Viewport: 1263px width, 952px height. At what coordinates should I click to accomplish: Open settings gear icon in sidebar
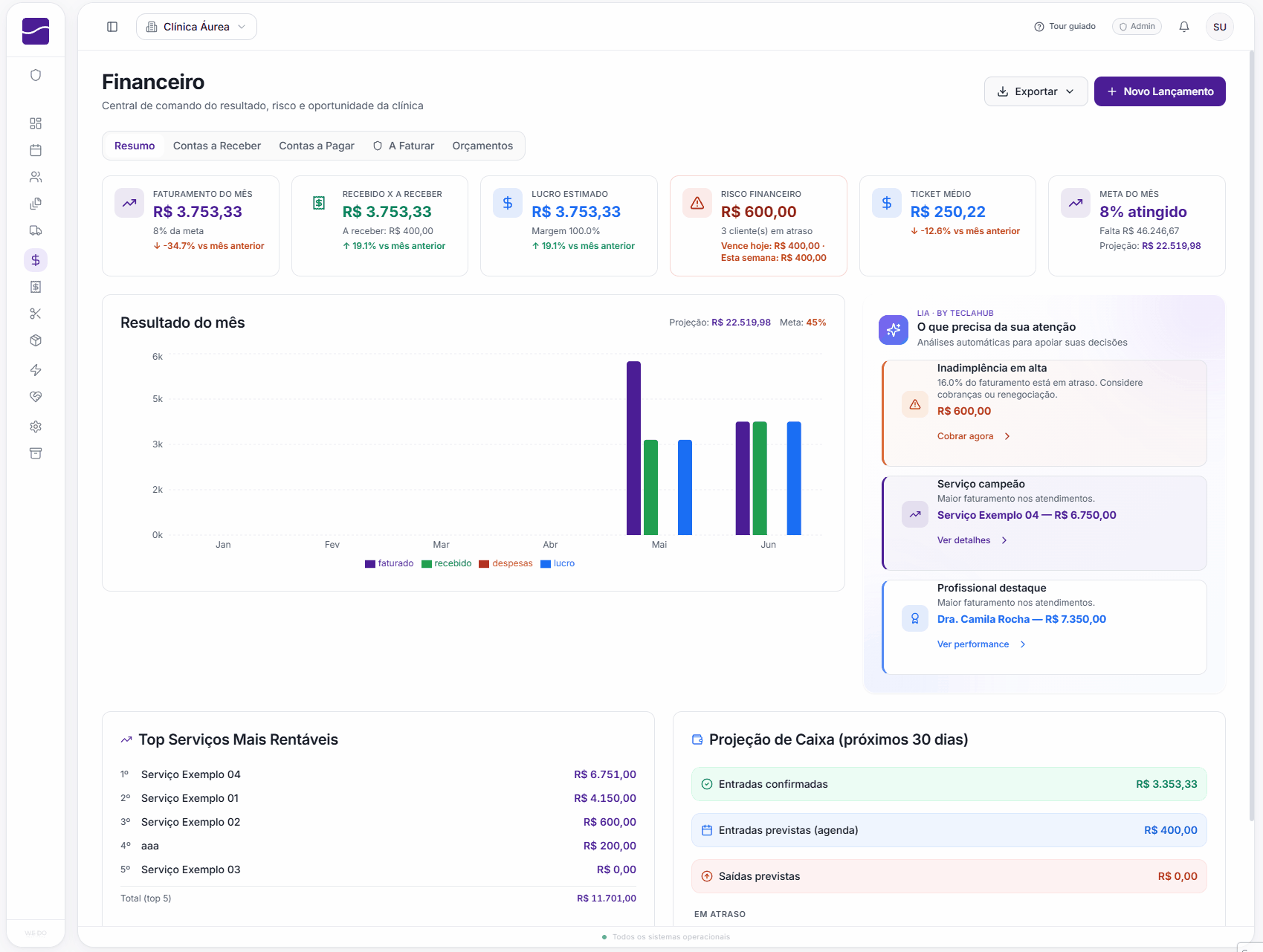coord(36,427)
